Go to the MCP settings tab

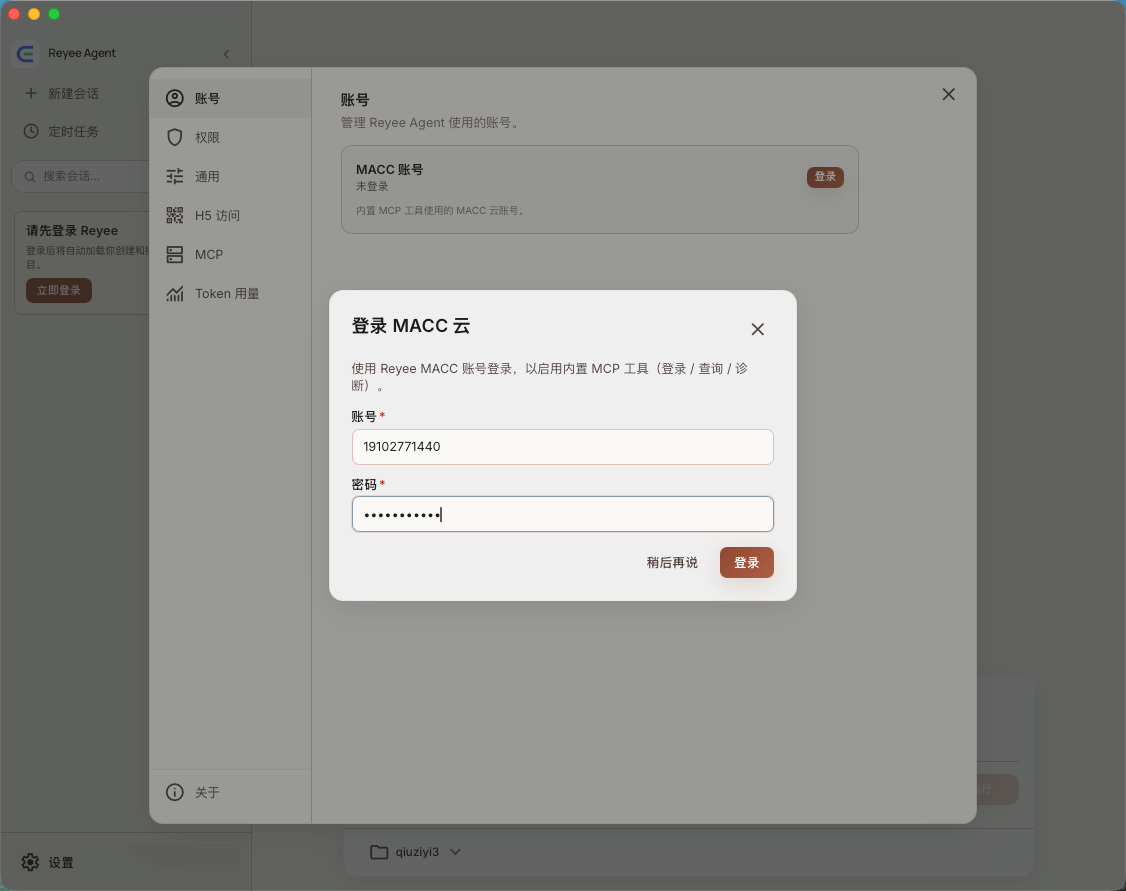pos(230,254)
